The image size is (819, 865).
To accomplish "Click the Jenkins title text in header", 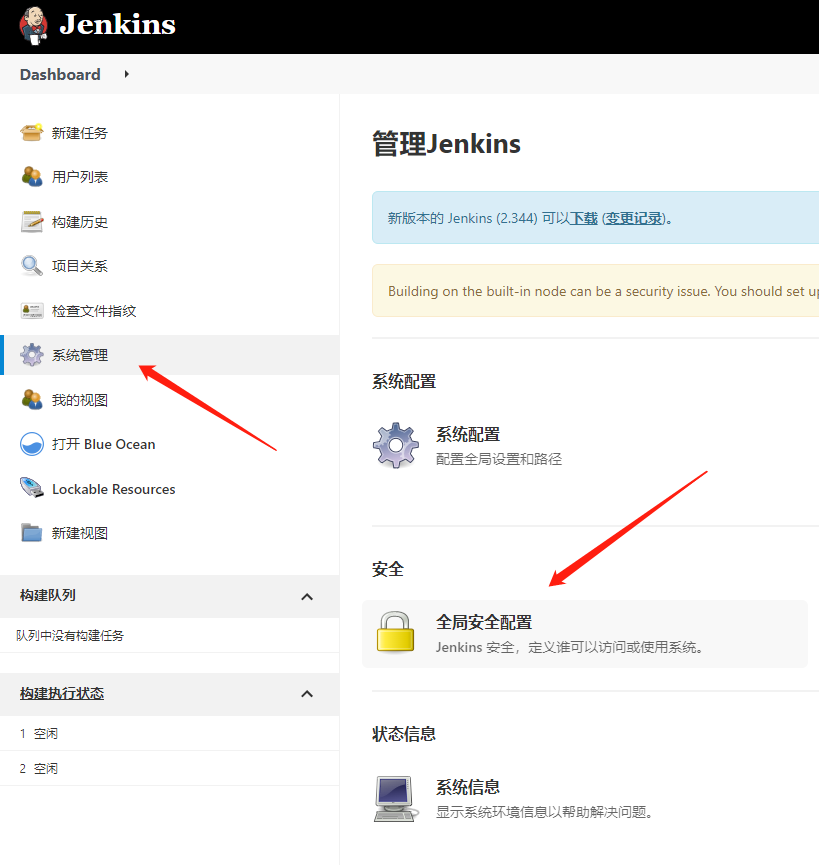I will (x=117, y=25).
